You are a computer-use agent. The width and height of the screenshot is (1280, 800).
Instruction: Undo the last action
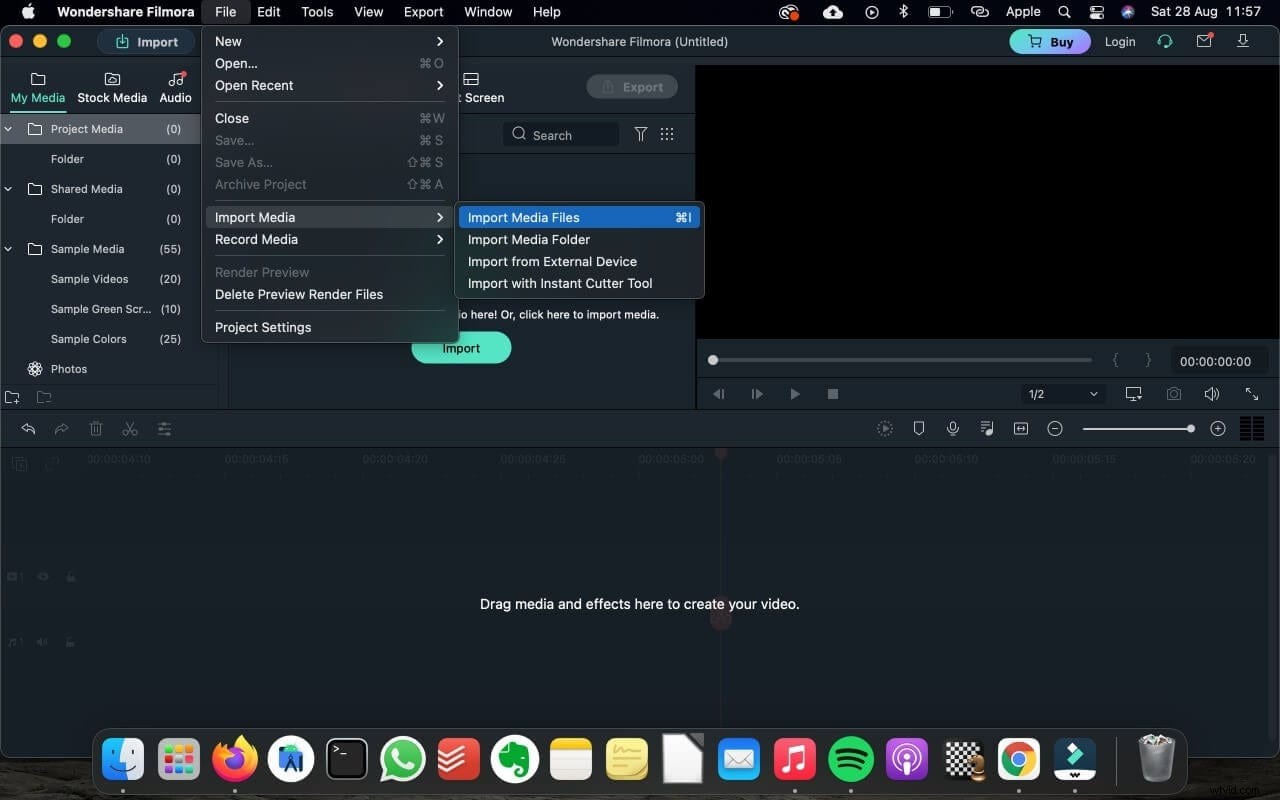[x=27, y=428]
